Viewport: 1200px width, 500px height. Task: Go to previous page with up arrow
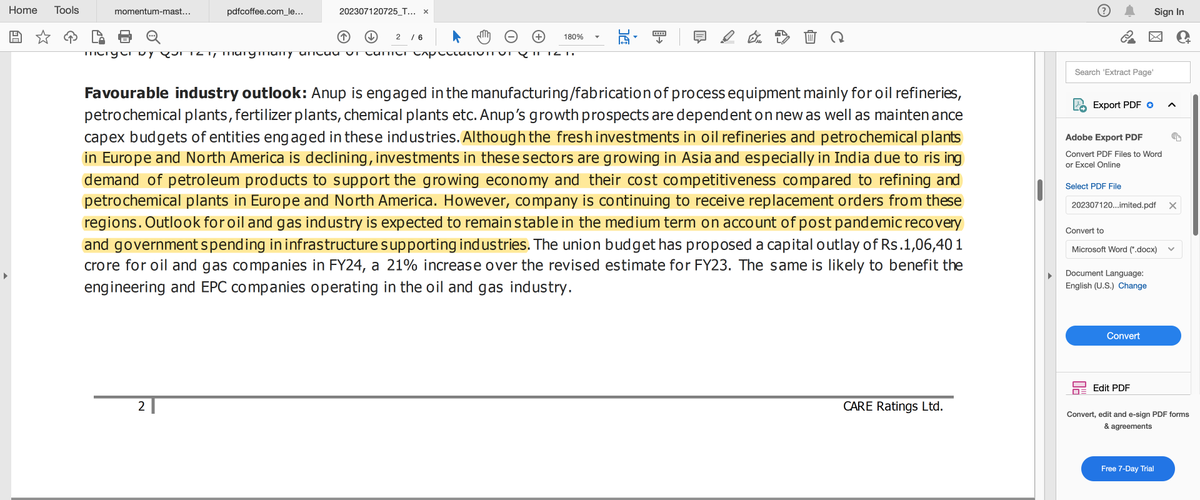click(x=344, y=37)
